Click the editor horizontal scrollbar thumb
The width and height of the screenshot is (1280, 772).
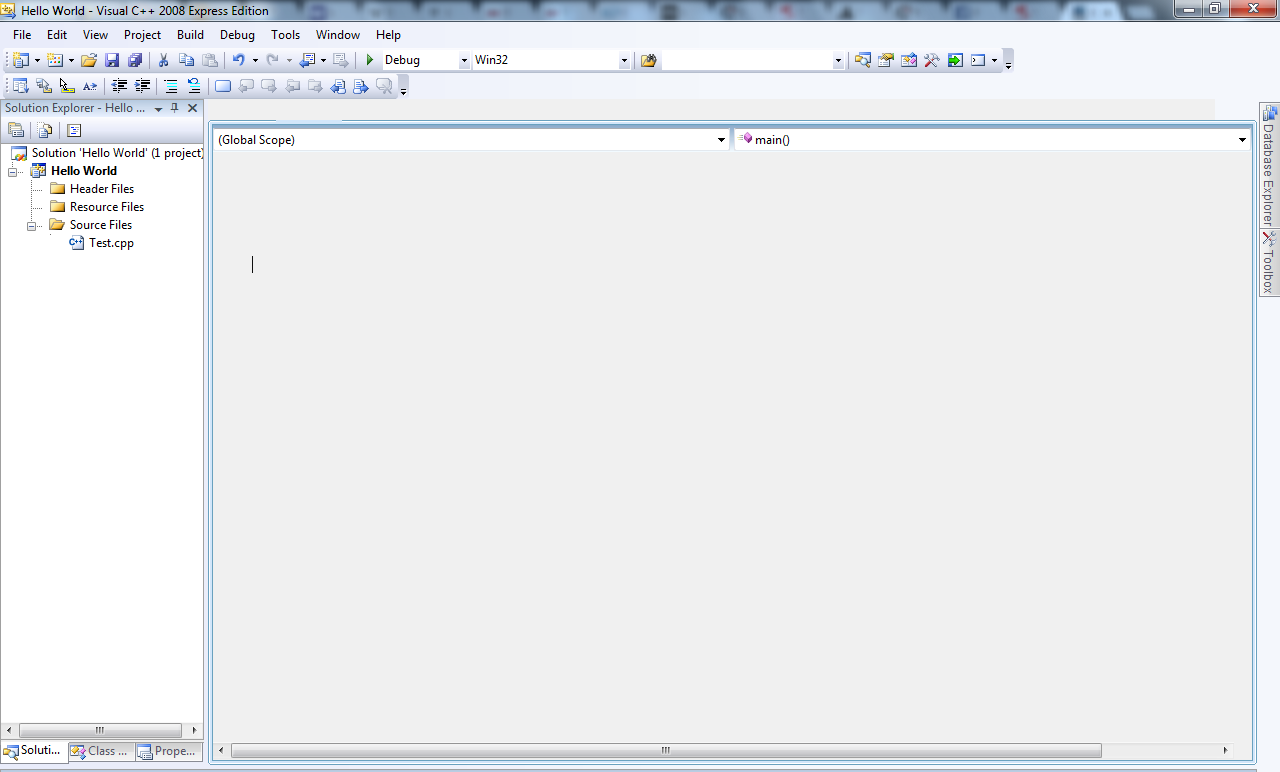666,750
